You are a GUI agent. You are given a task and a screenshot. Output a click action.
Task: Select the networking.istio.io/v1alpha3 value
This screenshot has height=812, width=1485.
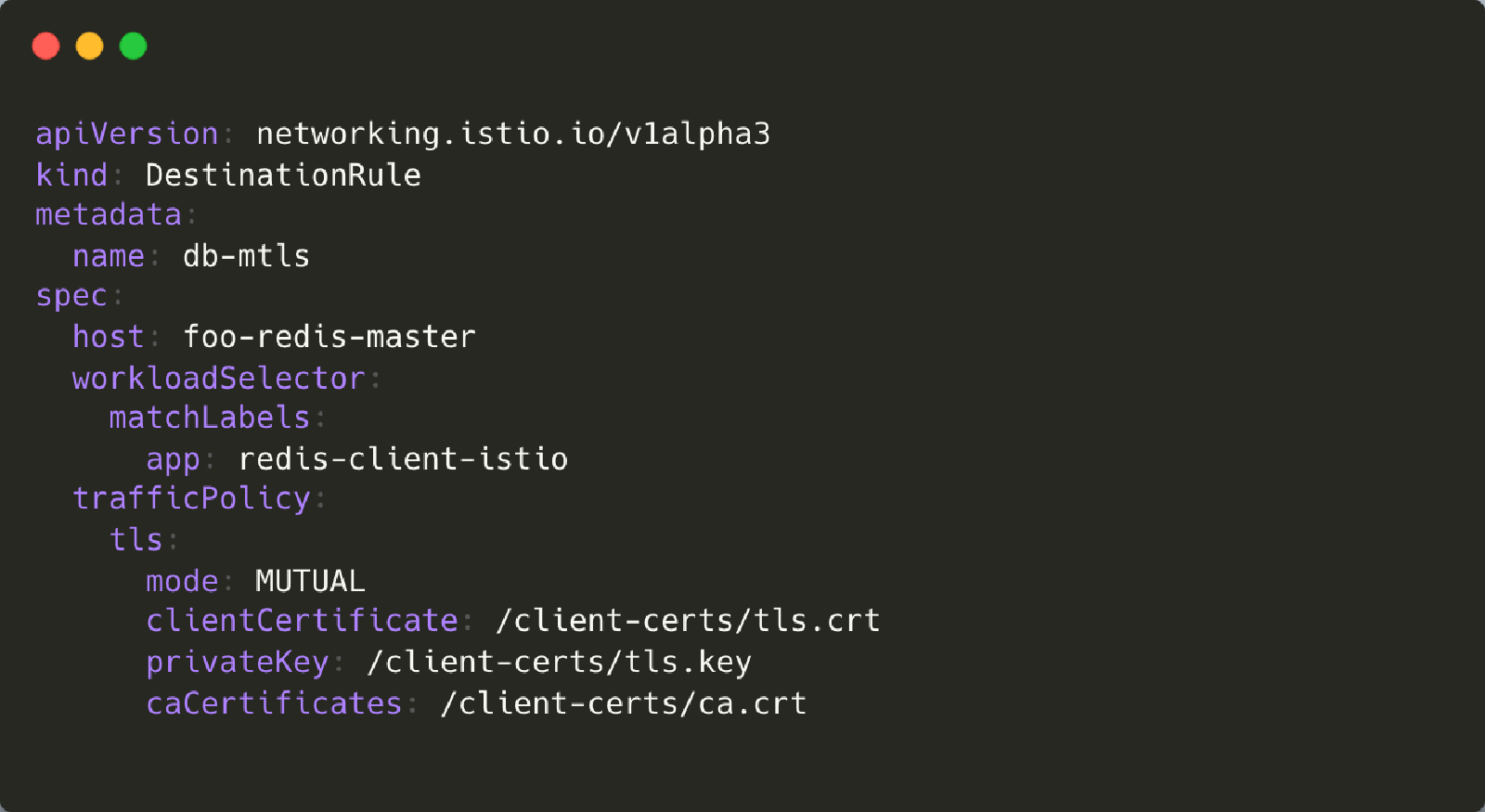click(x=513, y=134)
